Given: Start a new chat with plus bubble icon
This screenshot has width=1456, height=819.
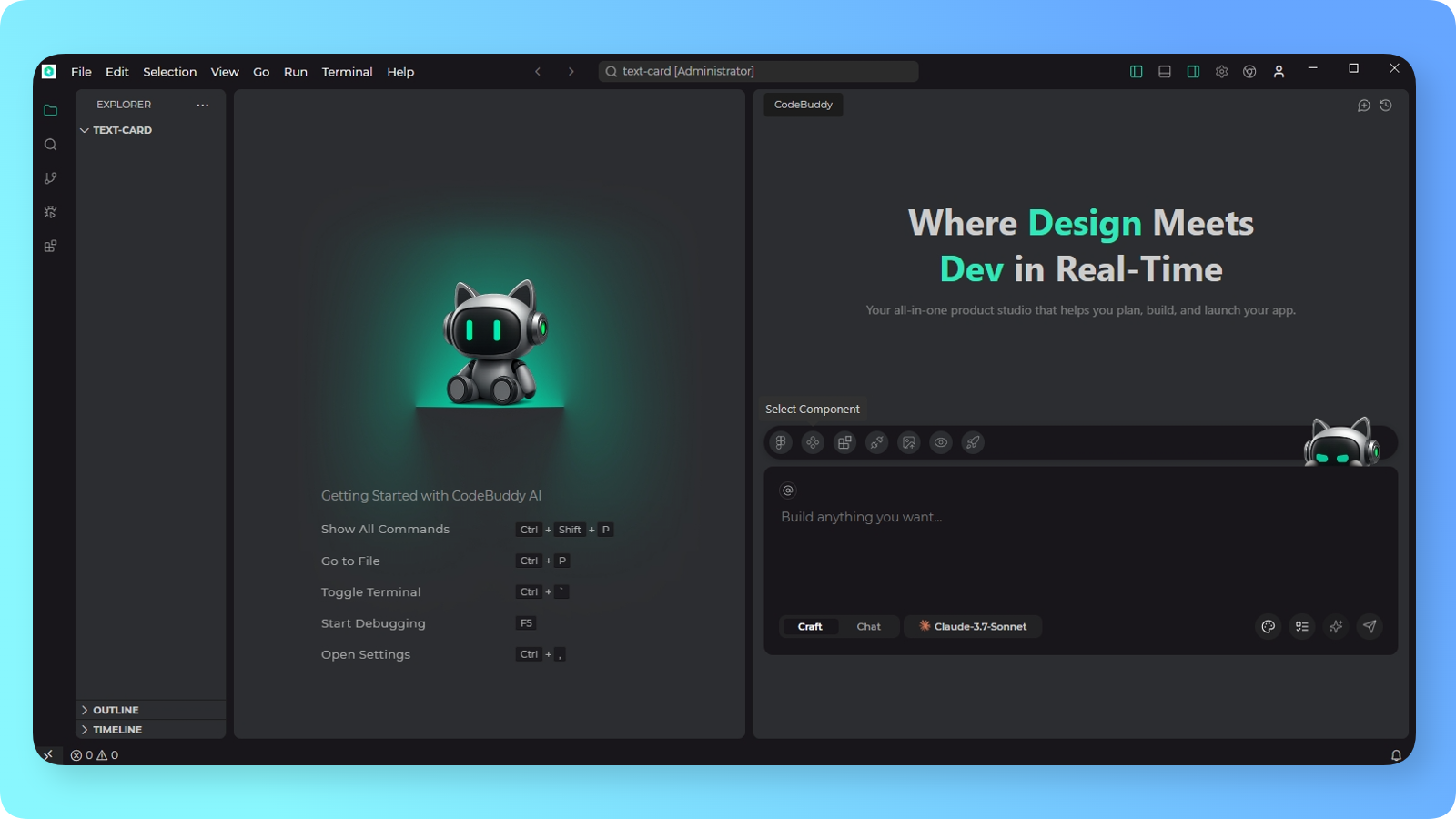Looking at the screenshot, I should tap(1363, 106).
